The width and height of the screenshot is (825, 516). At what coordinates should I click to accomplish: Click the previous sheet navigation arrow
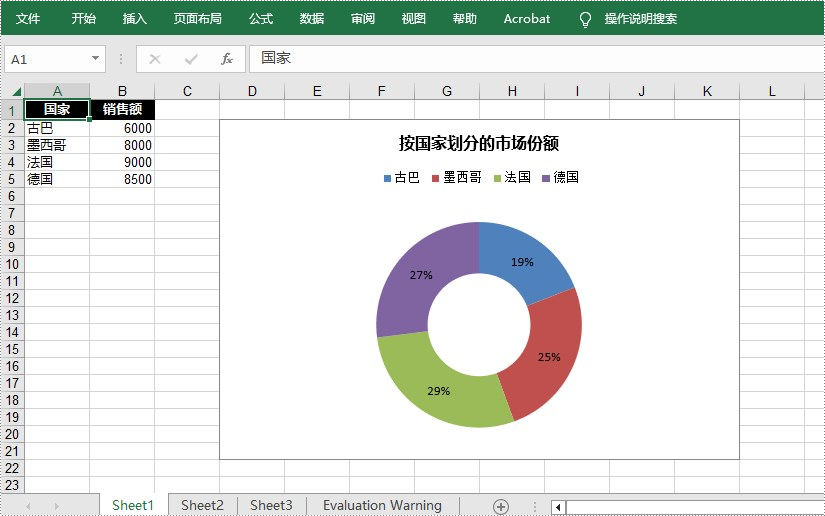(x=28, y=506)
